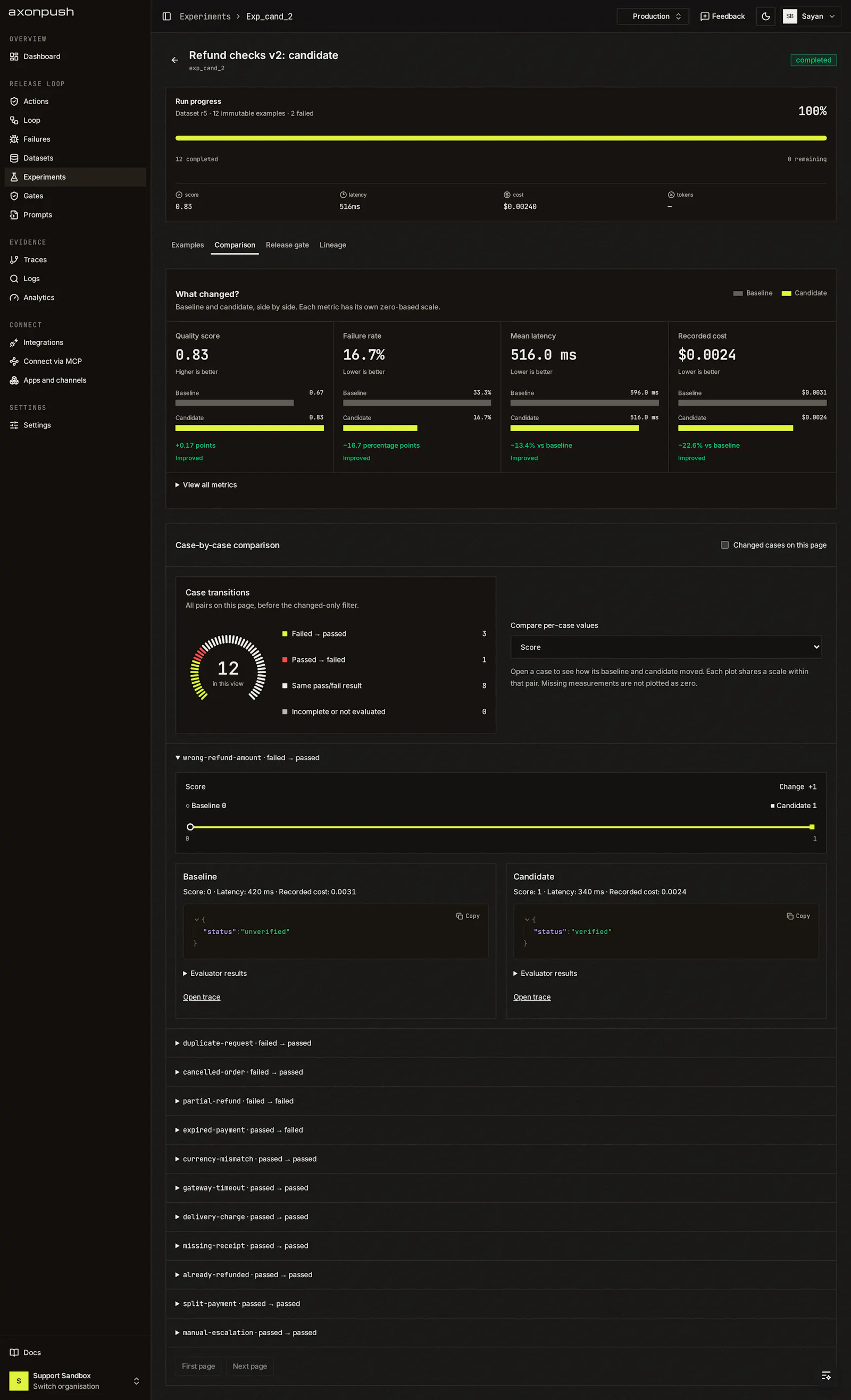Open Docs at the sidebar bottom
Screen dimensions: 851x1400
point(75,1352)
